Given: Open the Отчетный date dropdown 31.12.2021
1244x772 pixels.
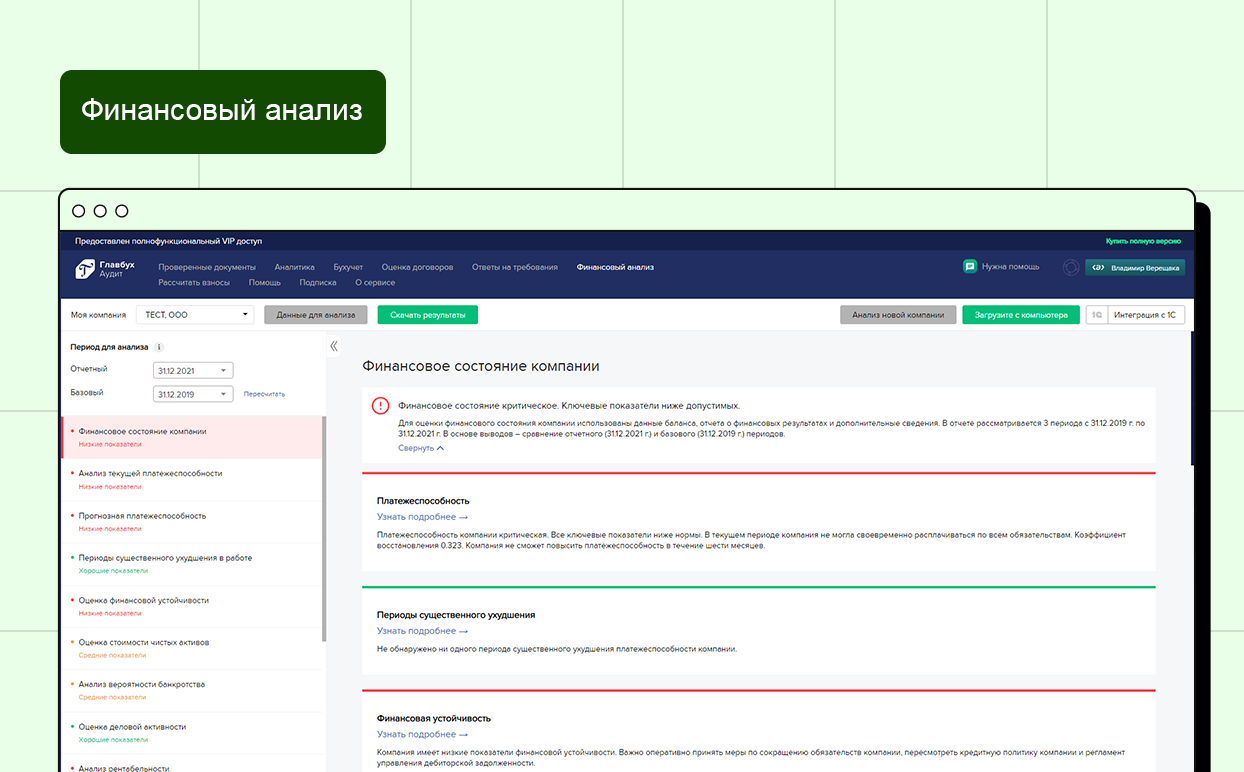Looking at the screenshot, I should coord(193,370).
